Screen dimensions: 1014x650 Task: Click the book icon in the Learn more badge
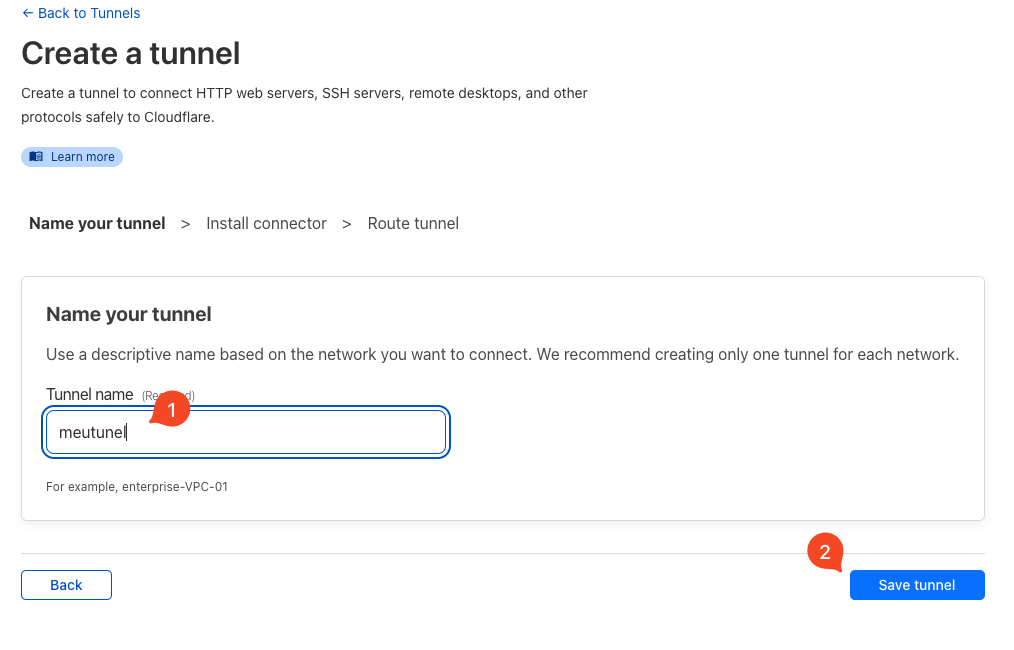tap(37, 157)
